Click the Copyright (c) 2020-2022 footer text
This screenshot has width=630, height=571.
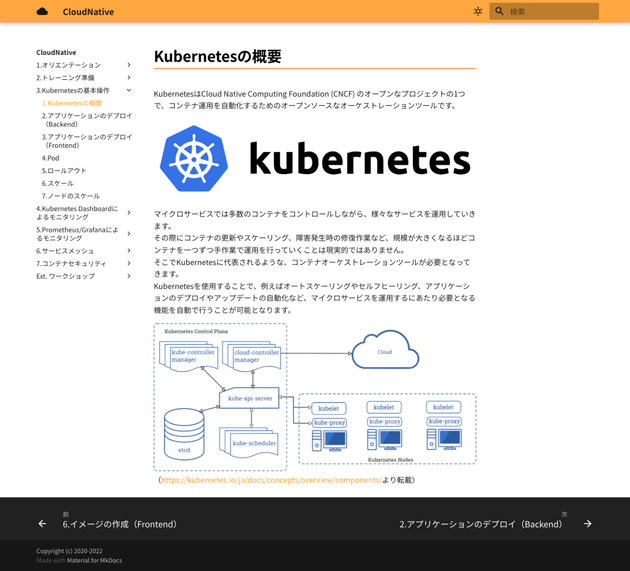(x=70, y=551)
